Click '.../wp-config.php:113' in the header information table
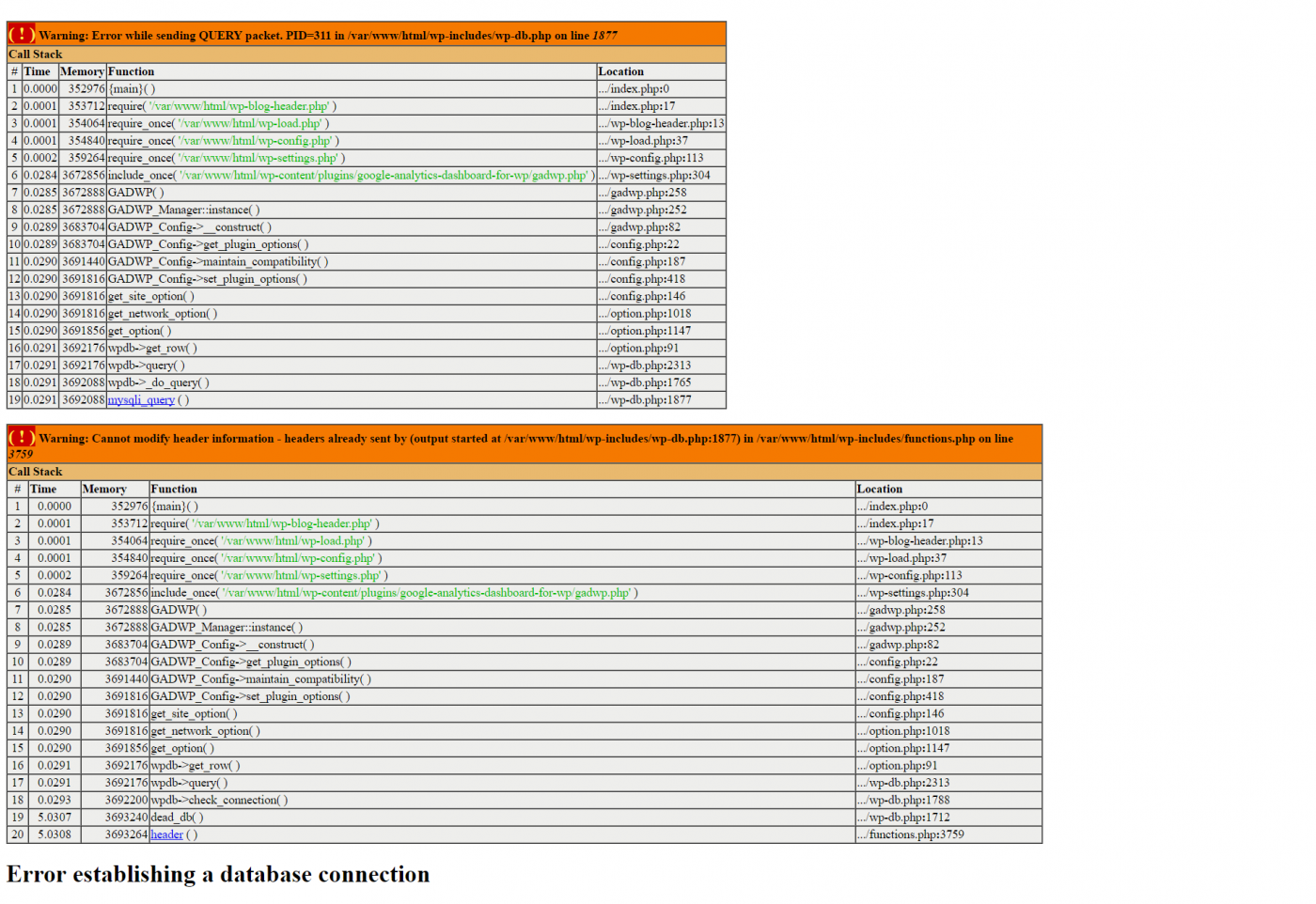 point(910,576)
